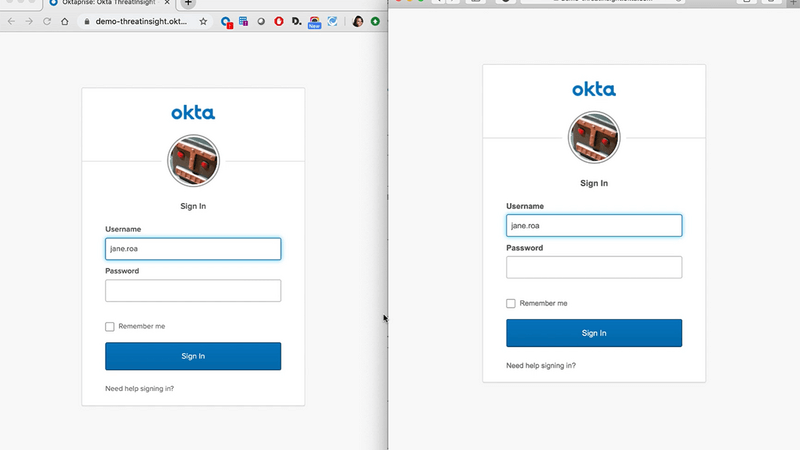Focus the Password field in Chrome window
The height and width of the screenshot is (450, 800).
click(193, 291)
